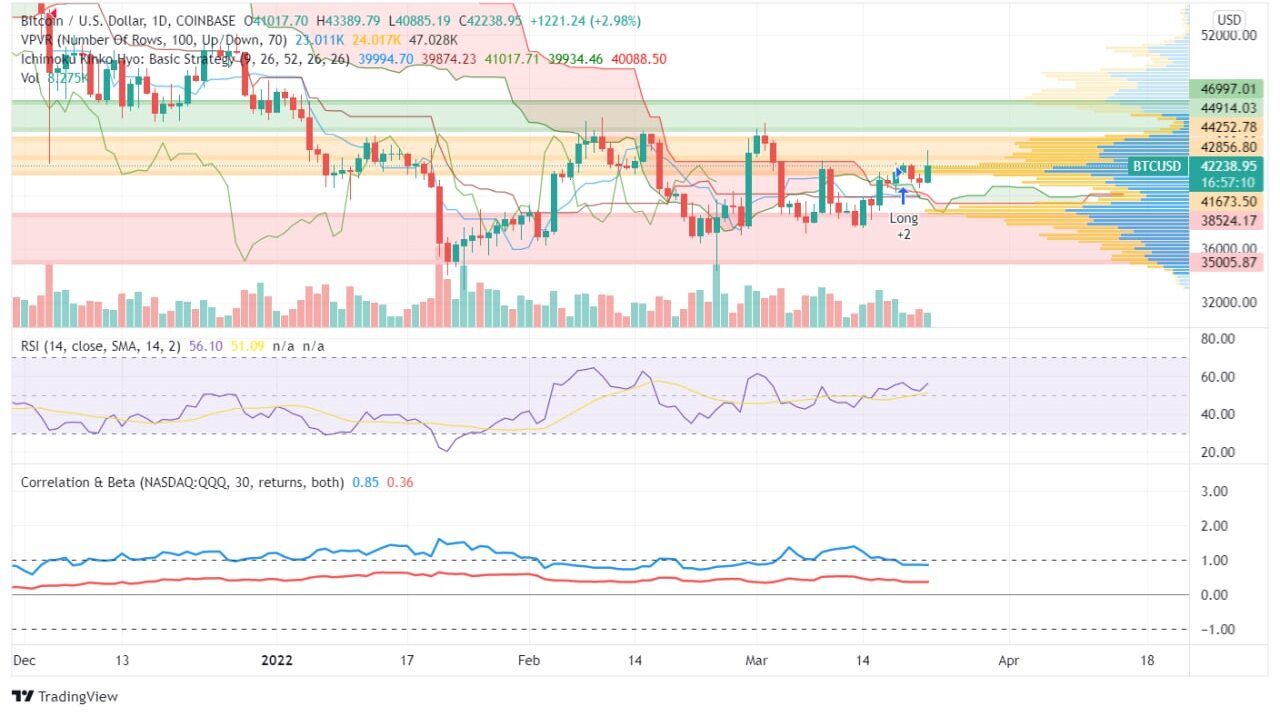Click the 35005.87 red price label
This screenshot has width=1280, height=716.
click(x=1227, y=263)
